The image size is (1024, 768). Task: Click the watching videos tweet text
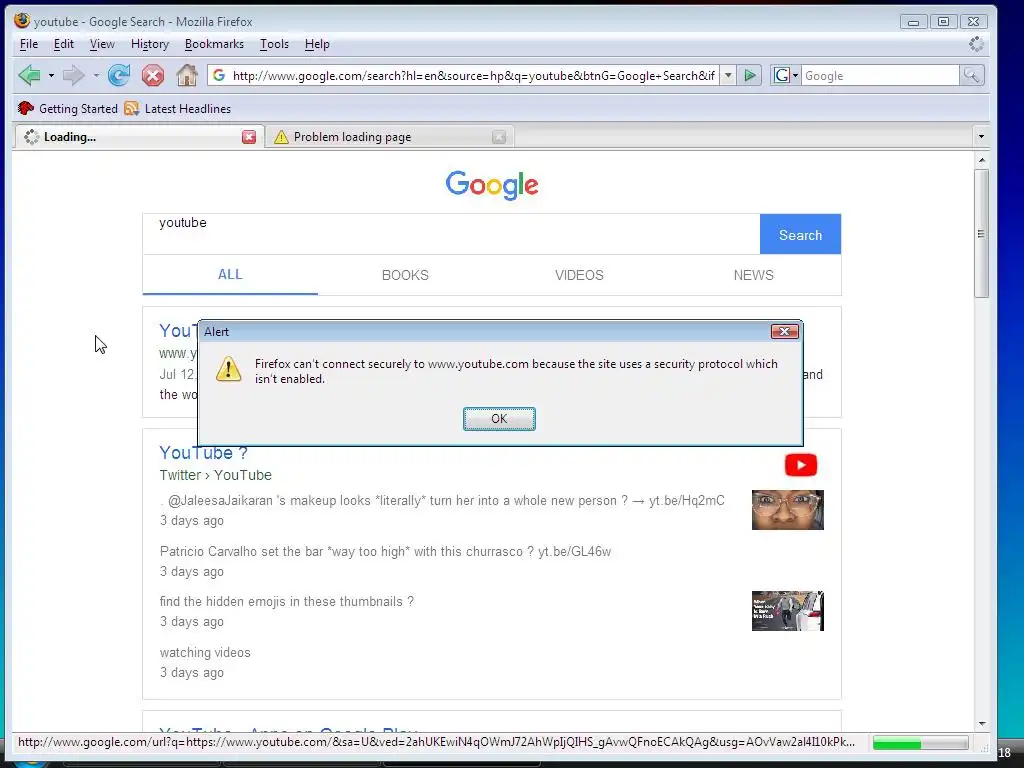point(205,652)
